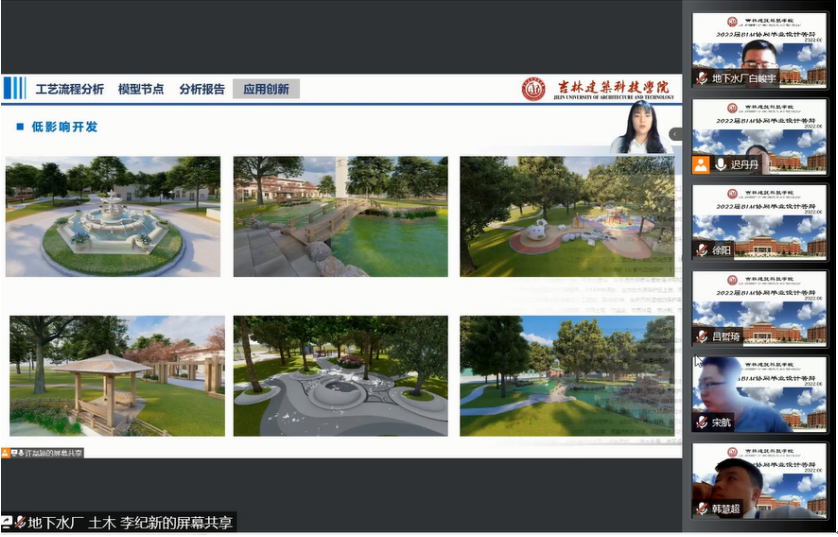This screenshot has height=537, width=838.
Task: Click muted mic icon next to 徐阳
Action: tap(702, 250)
